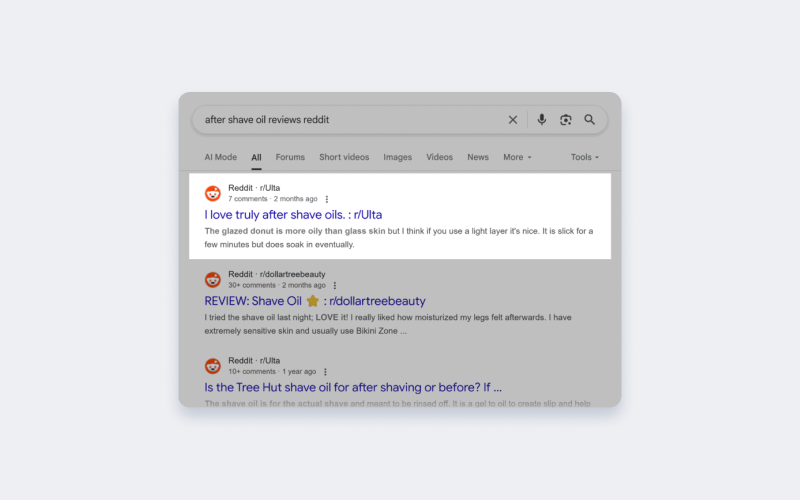This screenshot has height=500, width=800.
Task: Open "REVIEW: Shave Oil" r/dollartreebeauty link
Action: tap(315, 301)
